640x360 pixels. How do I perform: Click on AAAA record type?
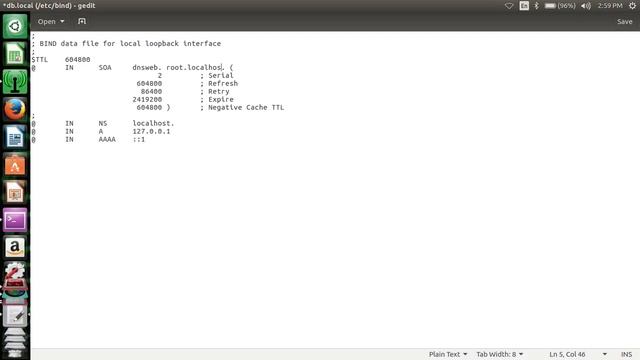[107, 139]
